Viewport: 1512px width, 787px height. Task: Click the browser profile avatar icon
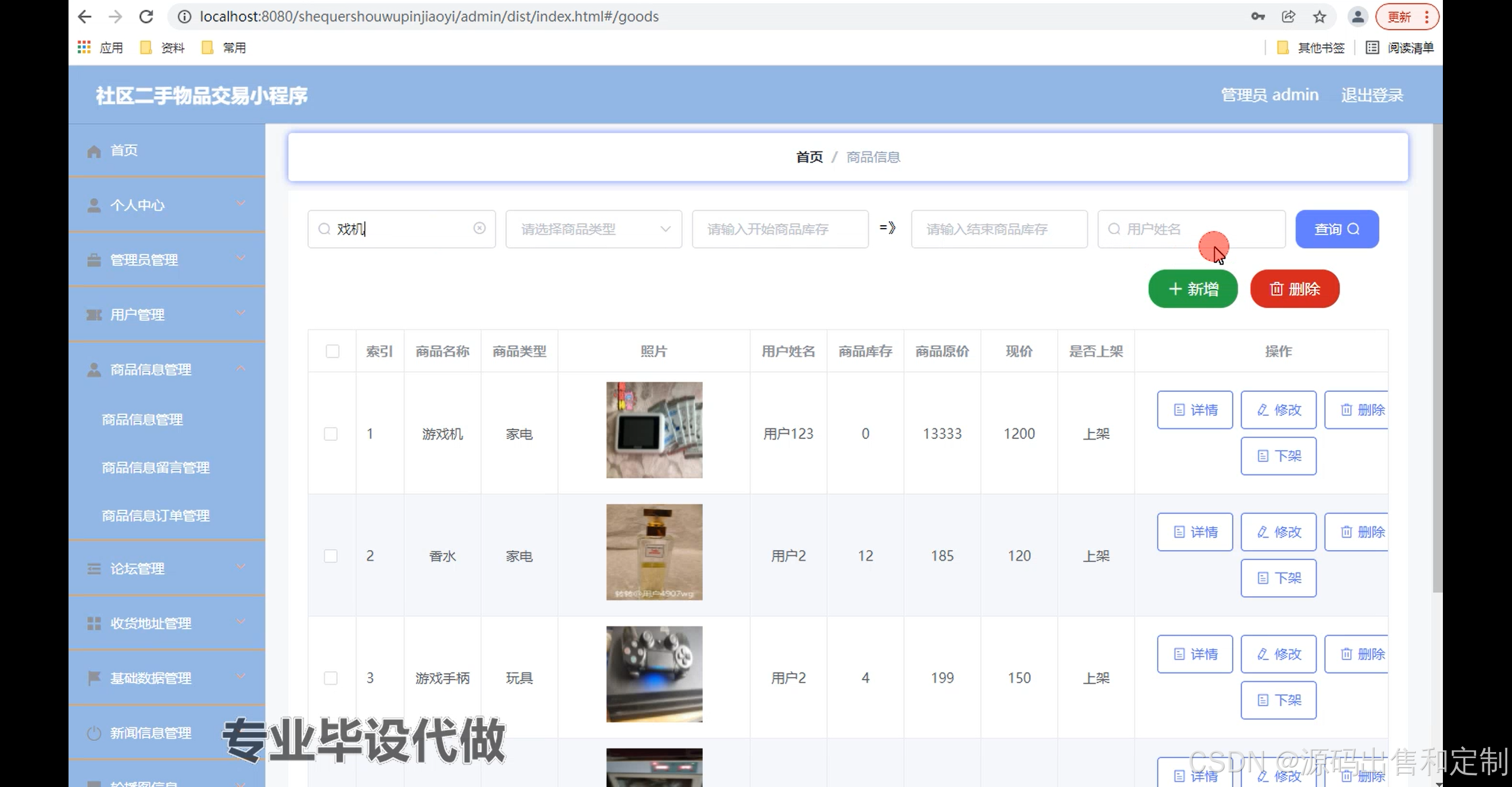[x=1357, y=17]
